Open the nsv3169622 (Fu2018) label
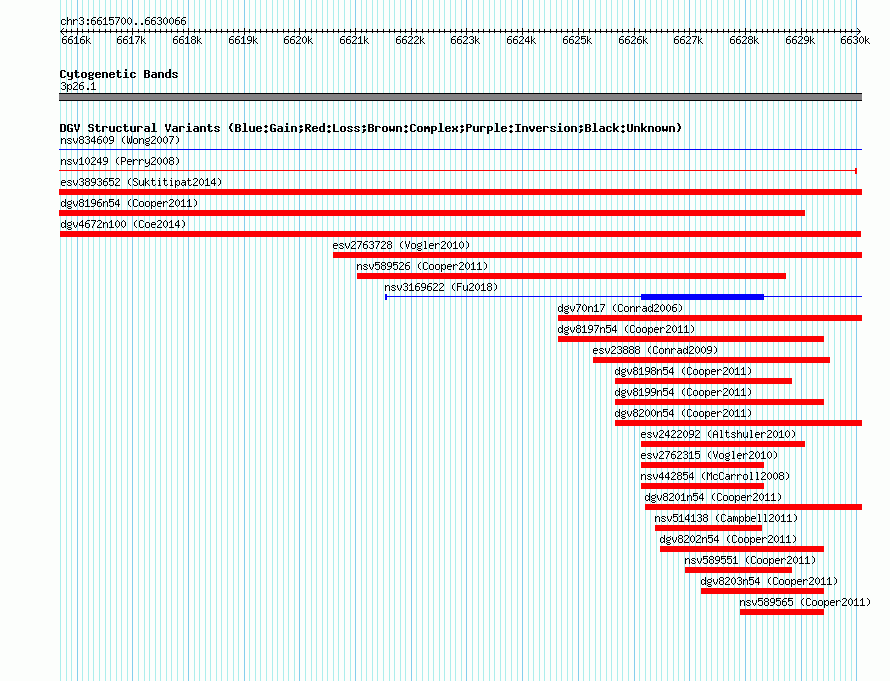This screenshot has width=890, height=681. (x=441, y=287)
